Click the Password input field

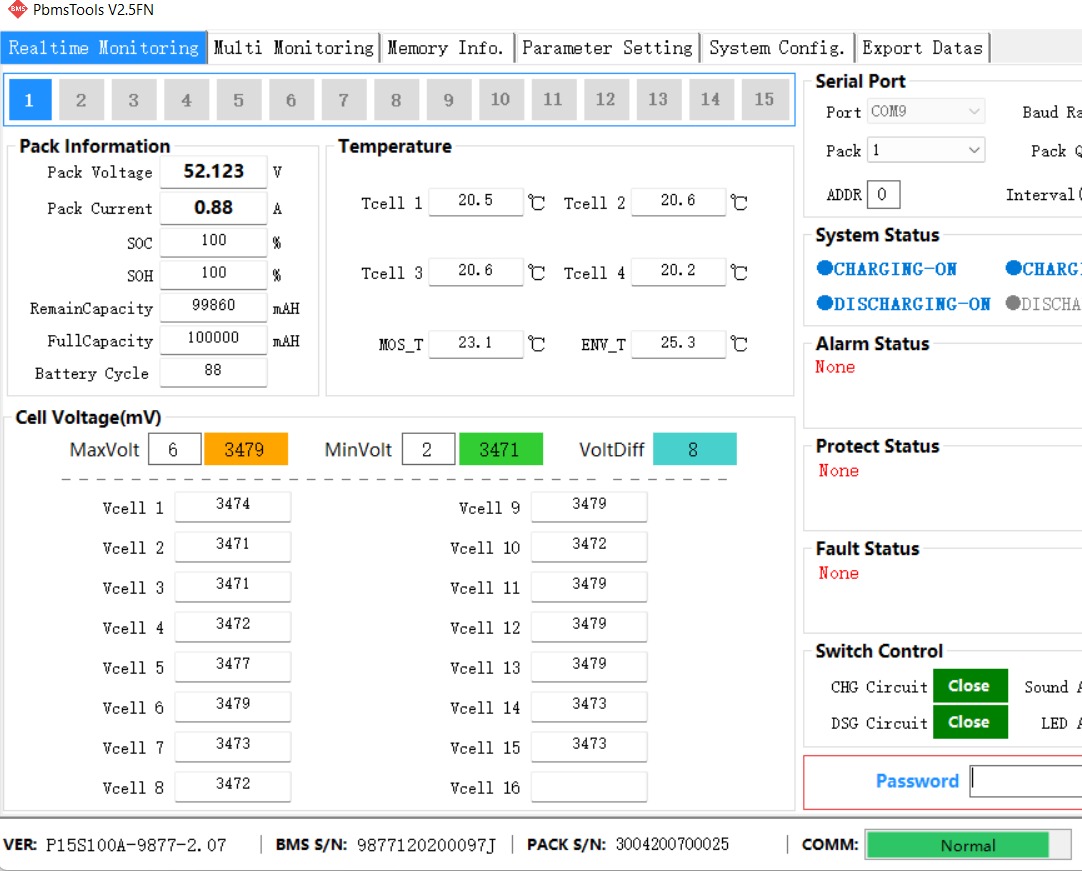1025,781
